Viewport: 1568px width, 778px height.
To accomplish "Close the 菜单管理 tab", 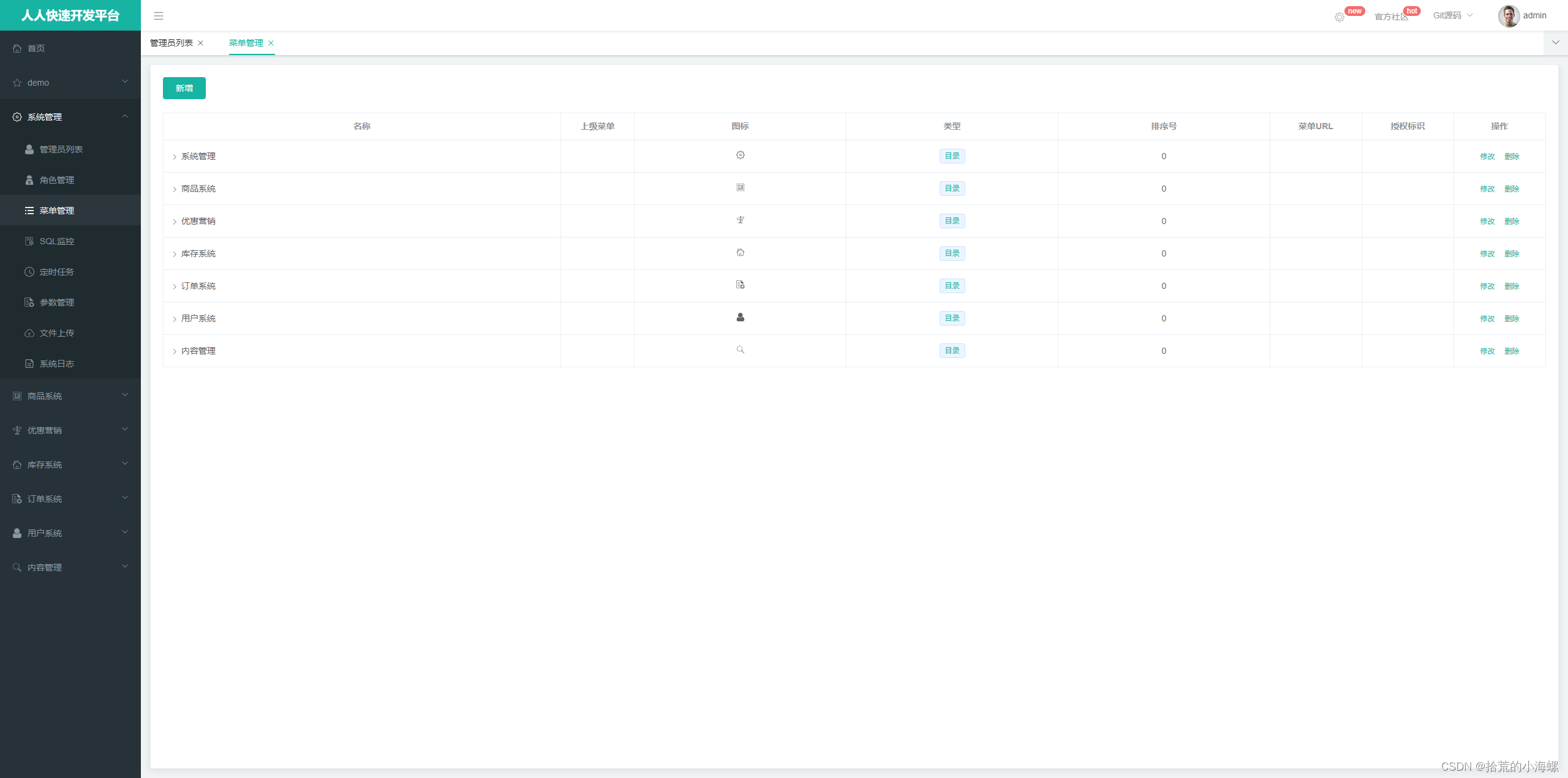I will pyautogui.click(x=271, y=43).
